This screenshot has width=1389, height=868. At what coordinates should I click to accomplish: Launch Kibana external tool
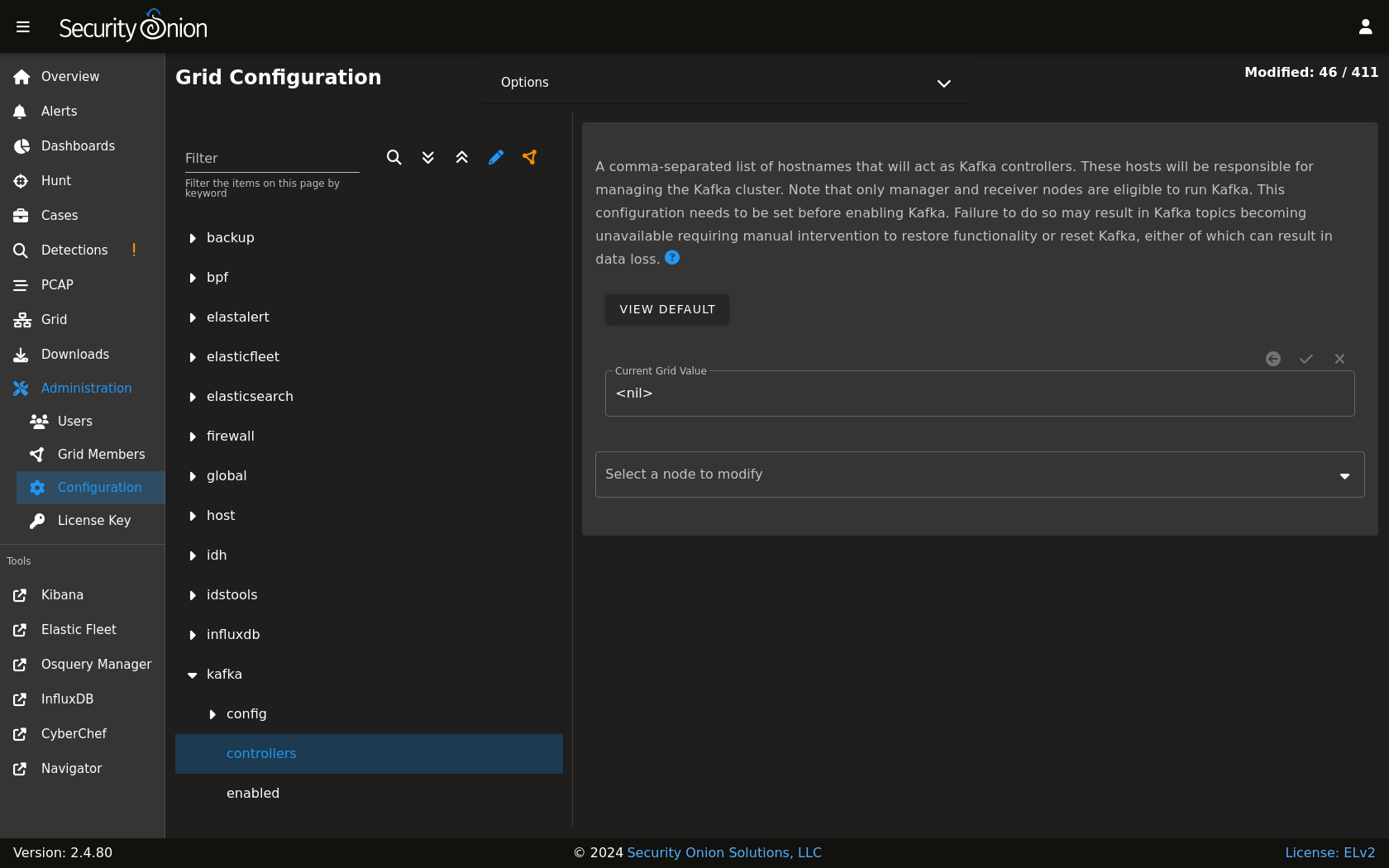[x=83, y=595]
